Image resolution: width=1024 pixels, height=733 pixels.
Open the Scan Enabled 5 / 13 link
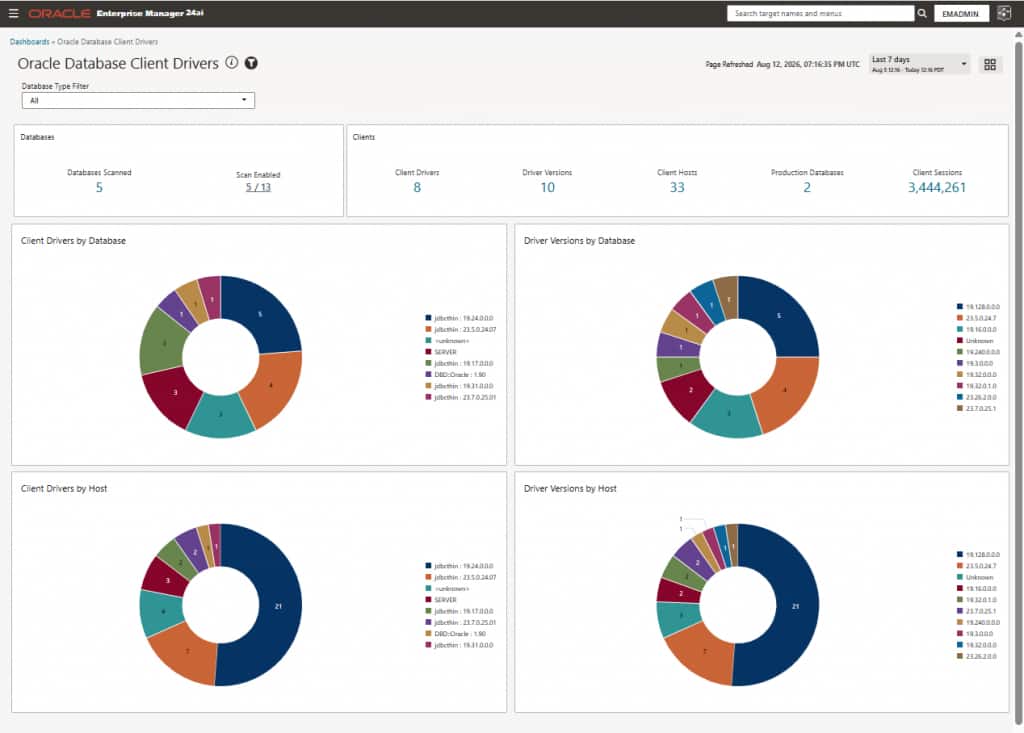[258, 187]
